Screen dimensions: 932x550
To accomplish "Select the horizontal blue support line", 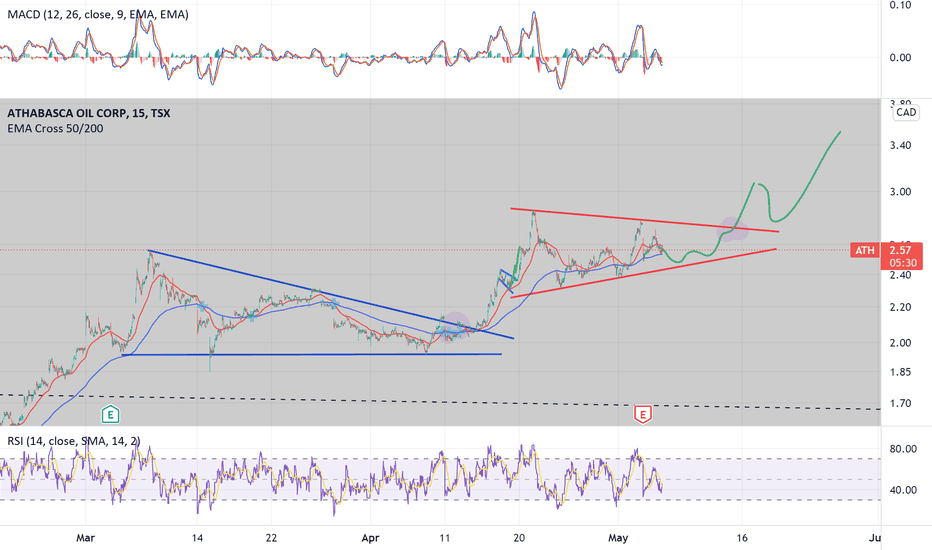I will coord(311,355).
